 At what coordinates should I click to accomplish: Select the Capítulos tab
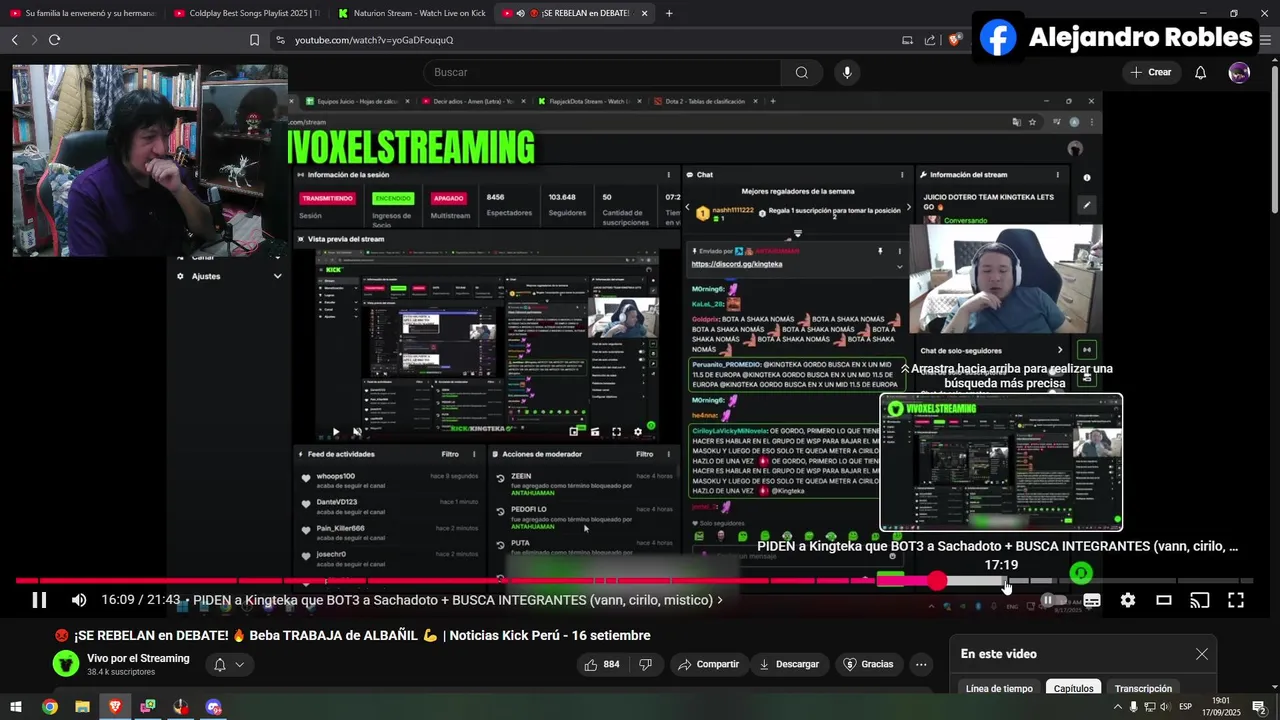pyautogui.click(x=1074, y=689)
